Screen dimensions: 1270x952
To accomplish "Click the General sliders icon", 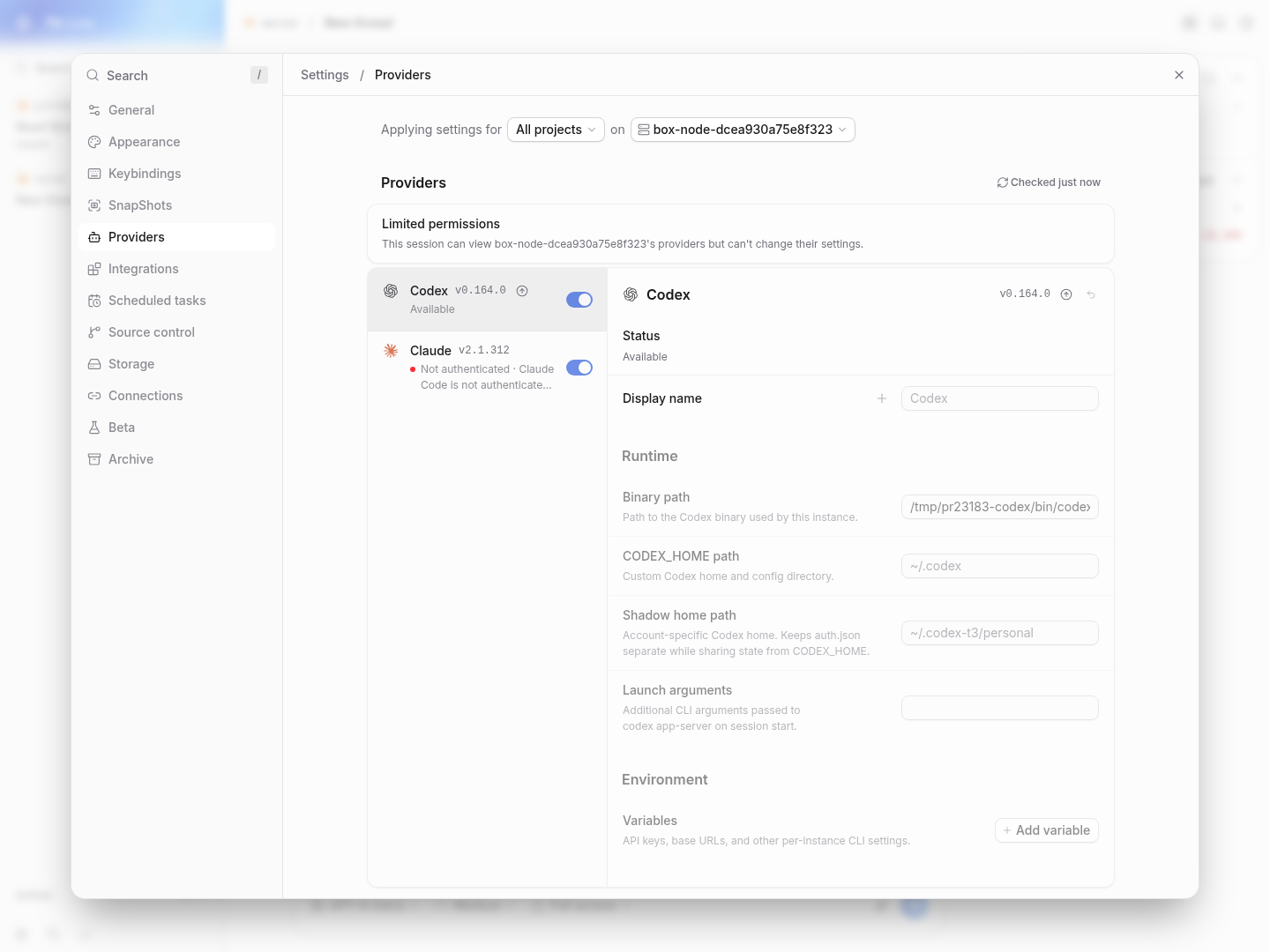I will 94,110.
